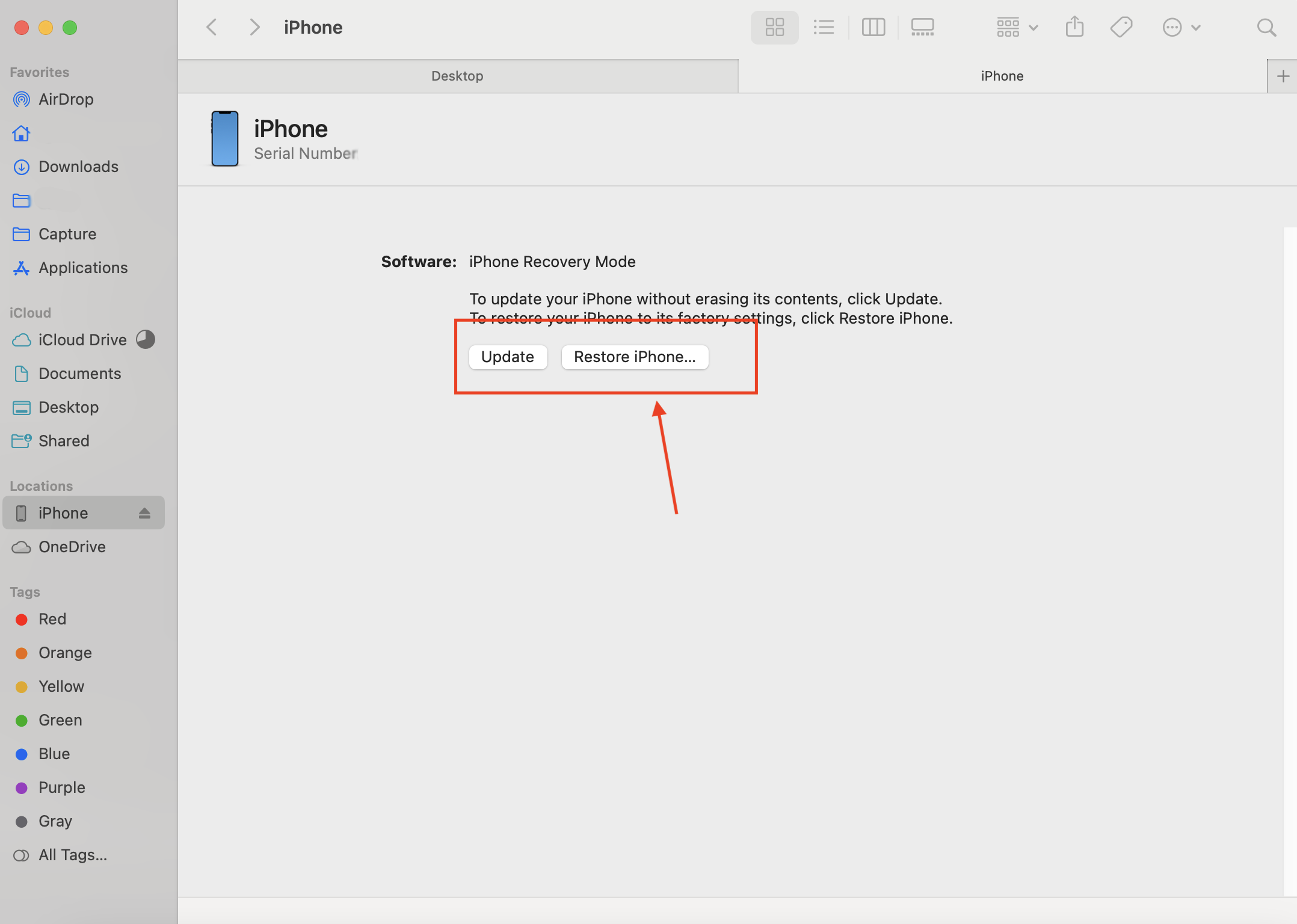The image size is (1297, 924).
Task: Open OneDrive in the sidebar
Action: click(84, 547)
